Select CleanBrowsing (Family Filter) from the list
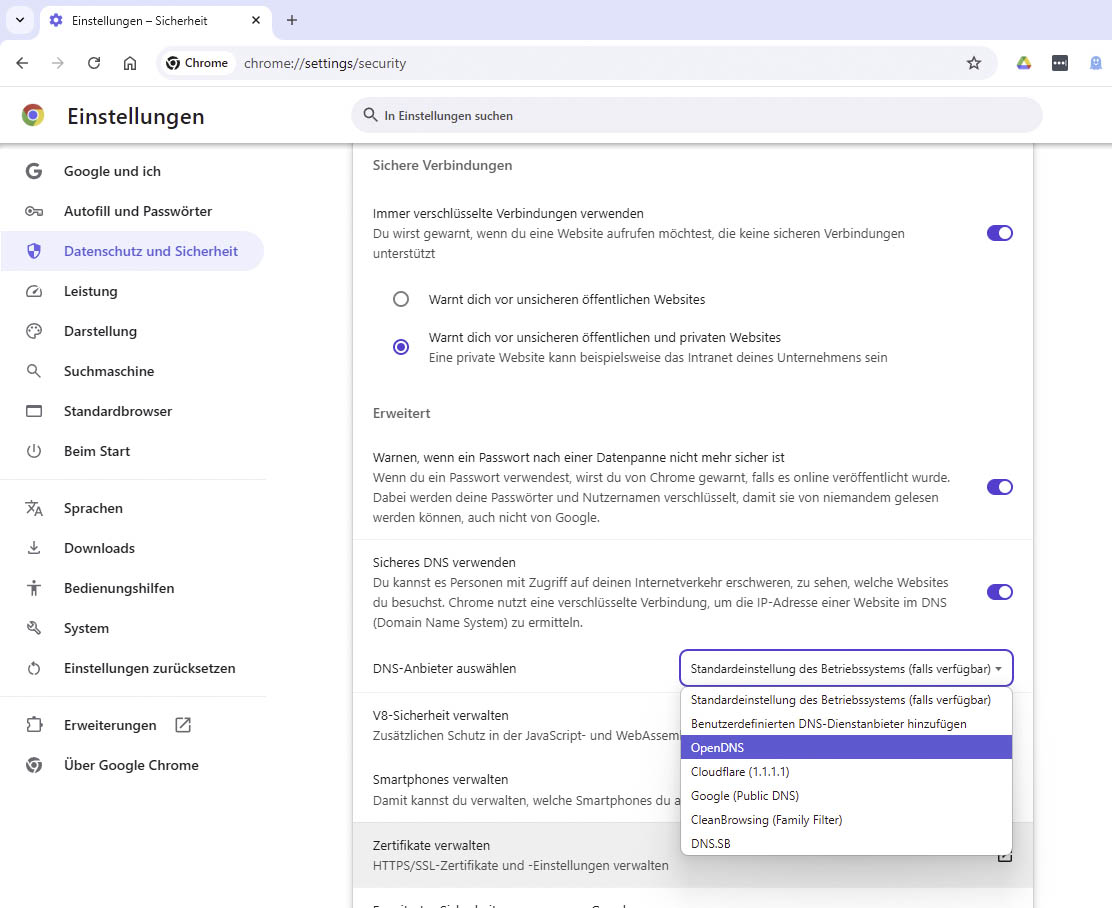This screenshot has width=1112, height=908. [x=846, y=820]
